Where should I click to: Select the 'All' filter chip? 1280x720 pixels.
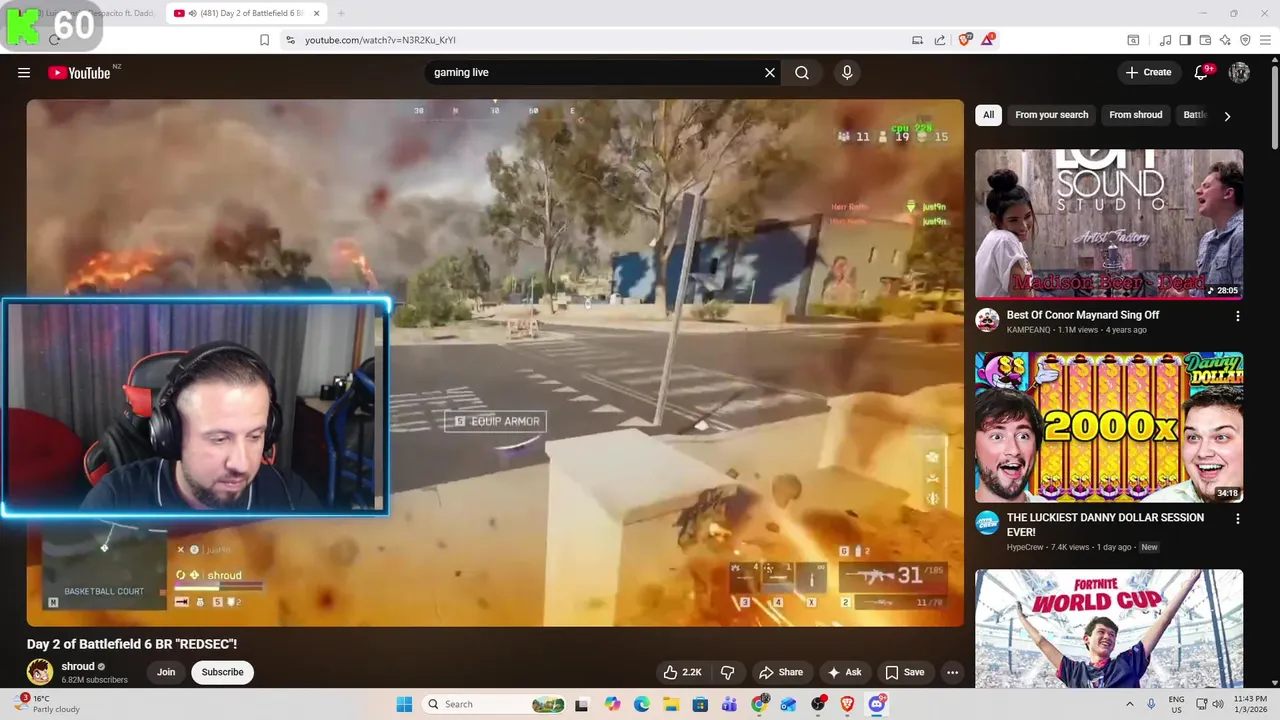click(988, 115)
